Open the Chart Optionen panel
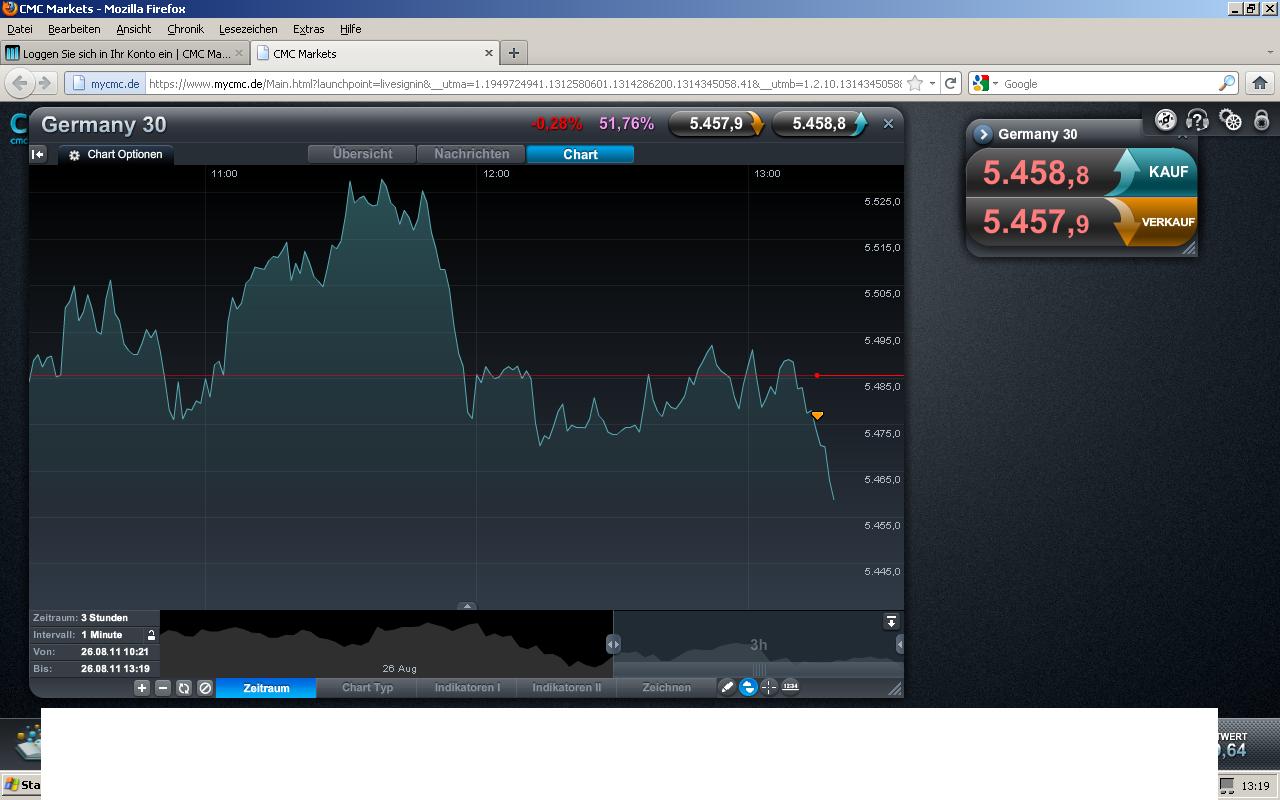 [x=116, y=155]
